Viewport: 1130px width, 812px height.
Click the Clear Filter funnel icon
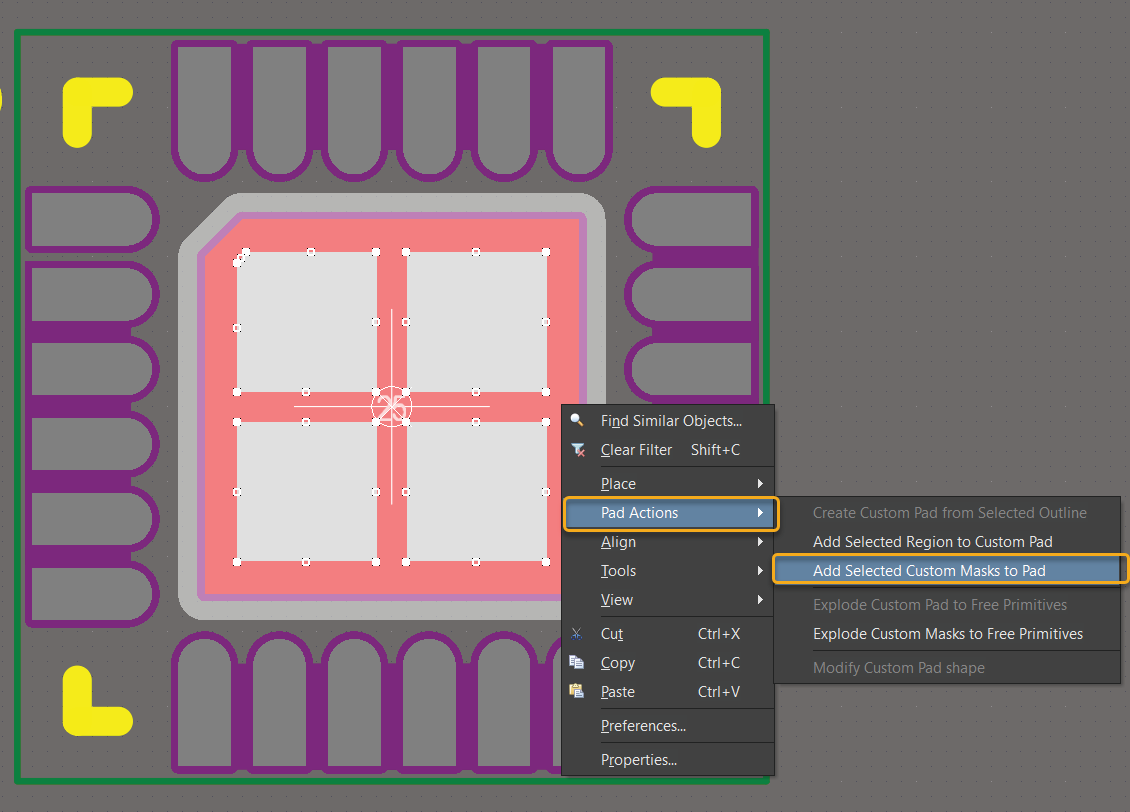577,449
